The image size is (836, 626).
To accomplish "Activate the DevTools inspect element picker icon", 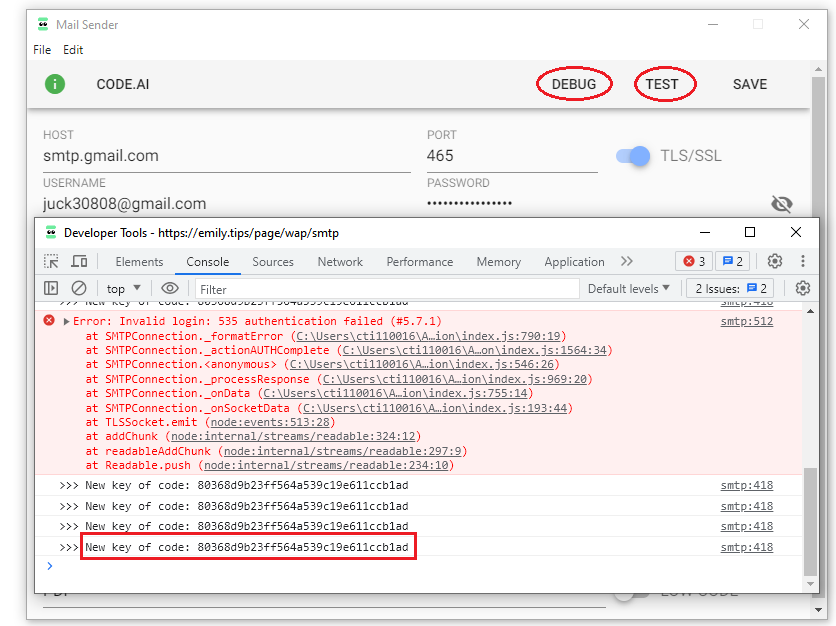I will tap(51, 261).
